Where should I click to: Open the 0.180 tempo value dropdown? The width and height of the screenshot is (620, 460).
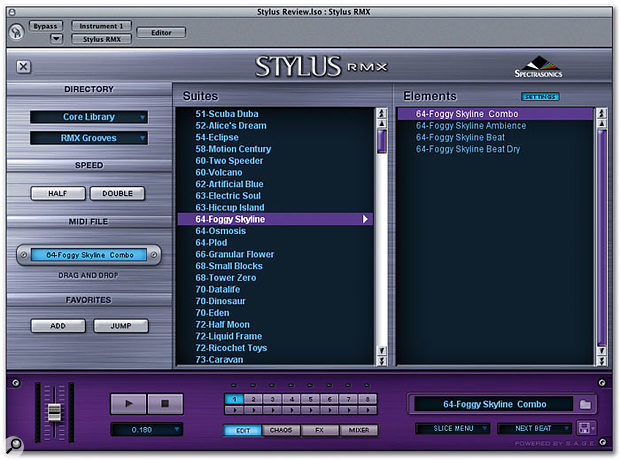[147, 430]
